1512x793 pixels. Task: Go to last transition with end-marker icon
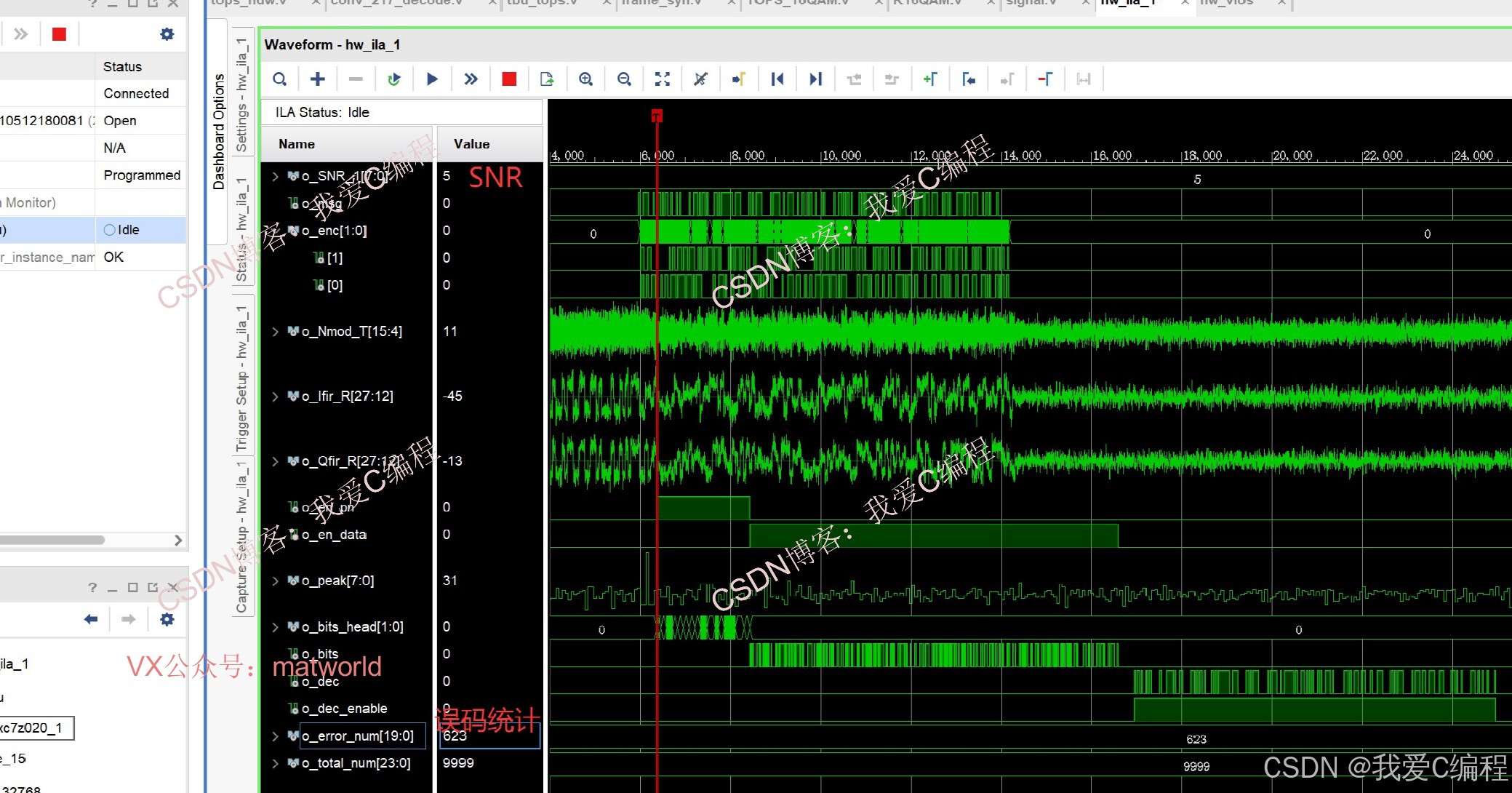[815, 79]
